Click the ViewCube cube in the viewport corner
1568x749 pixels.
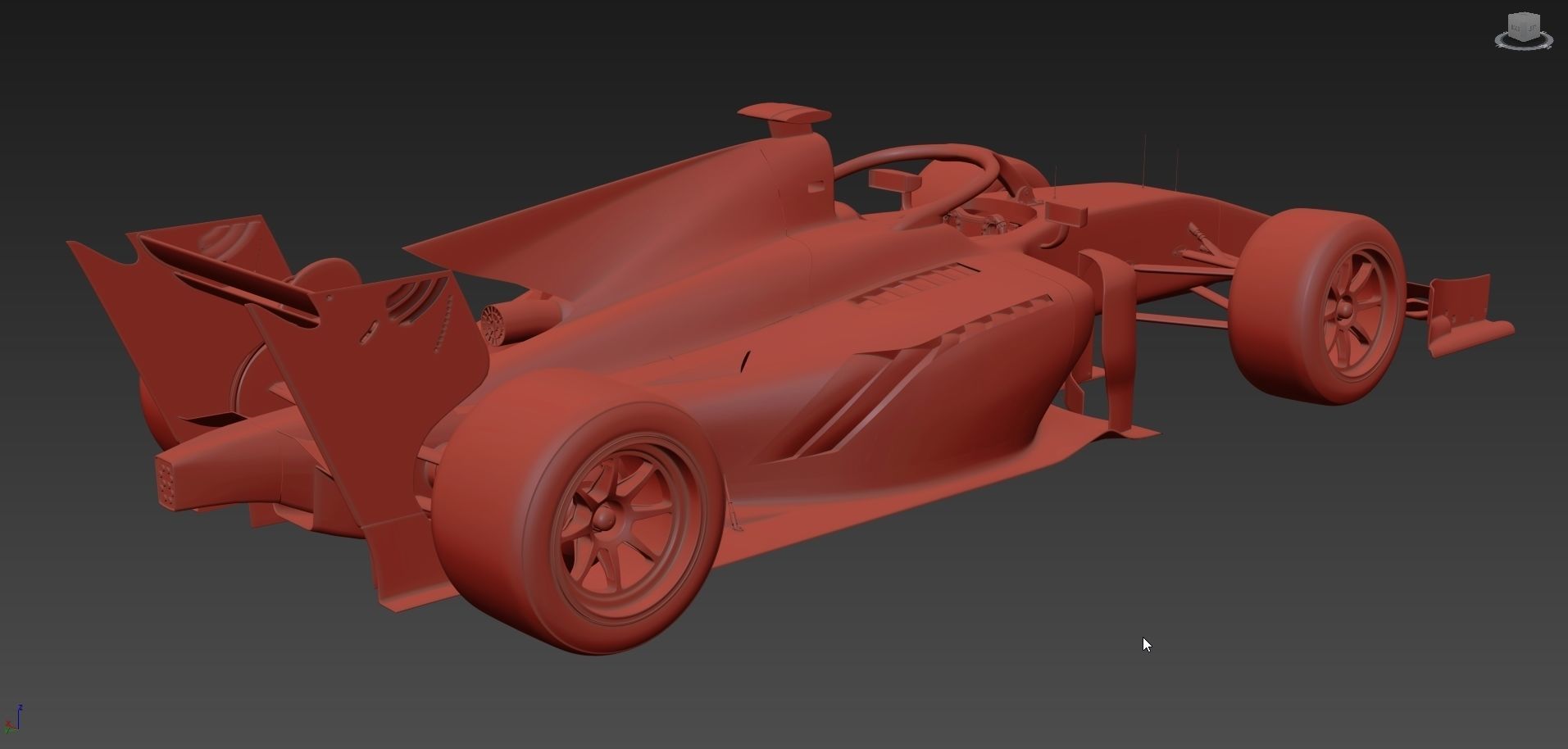click(1523, 26)
